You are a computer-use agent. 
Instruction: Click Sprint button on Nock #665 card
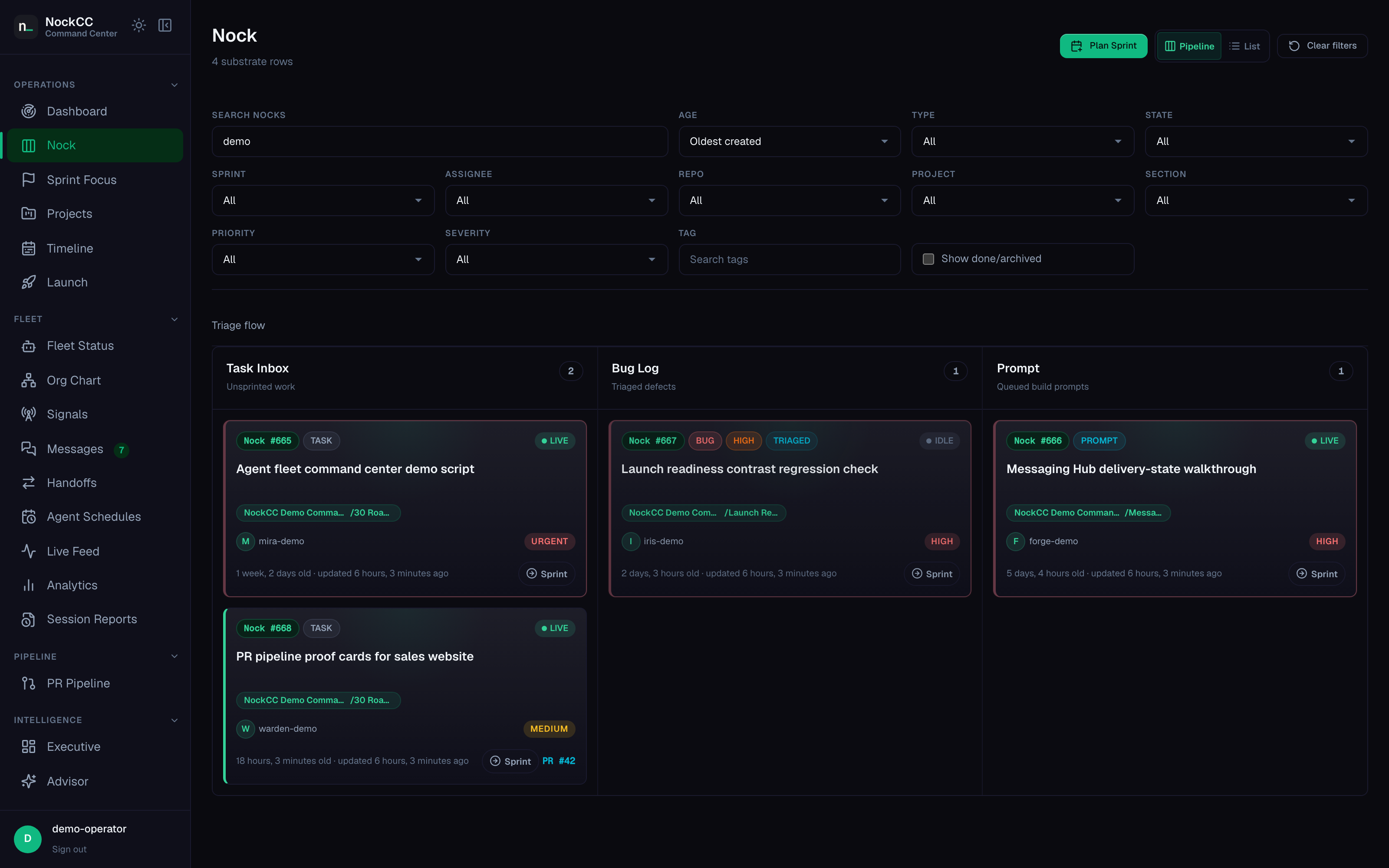coord(546,573)
